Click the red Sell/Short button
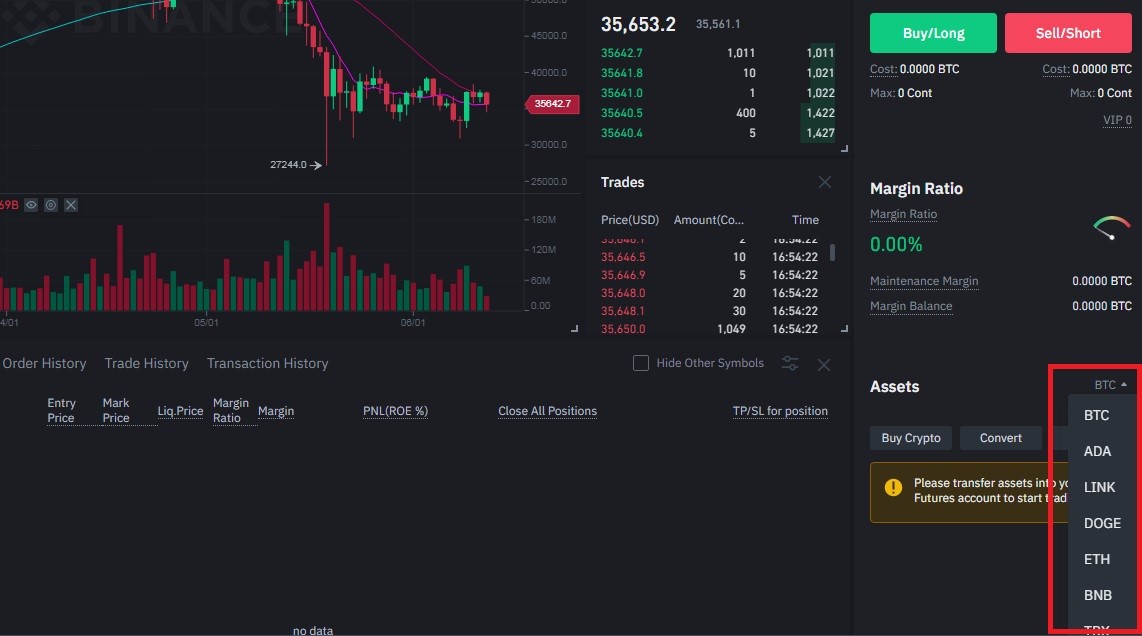 click(1068, 33)
